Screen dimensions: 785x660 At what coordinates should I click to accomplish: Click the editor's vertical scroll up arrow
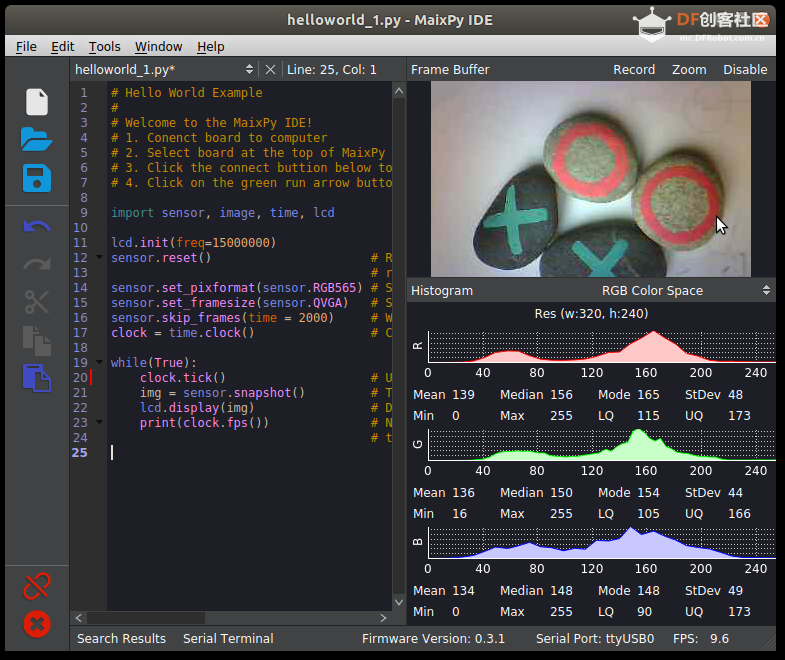[x=399, y=91]
